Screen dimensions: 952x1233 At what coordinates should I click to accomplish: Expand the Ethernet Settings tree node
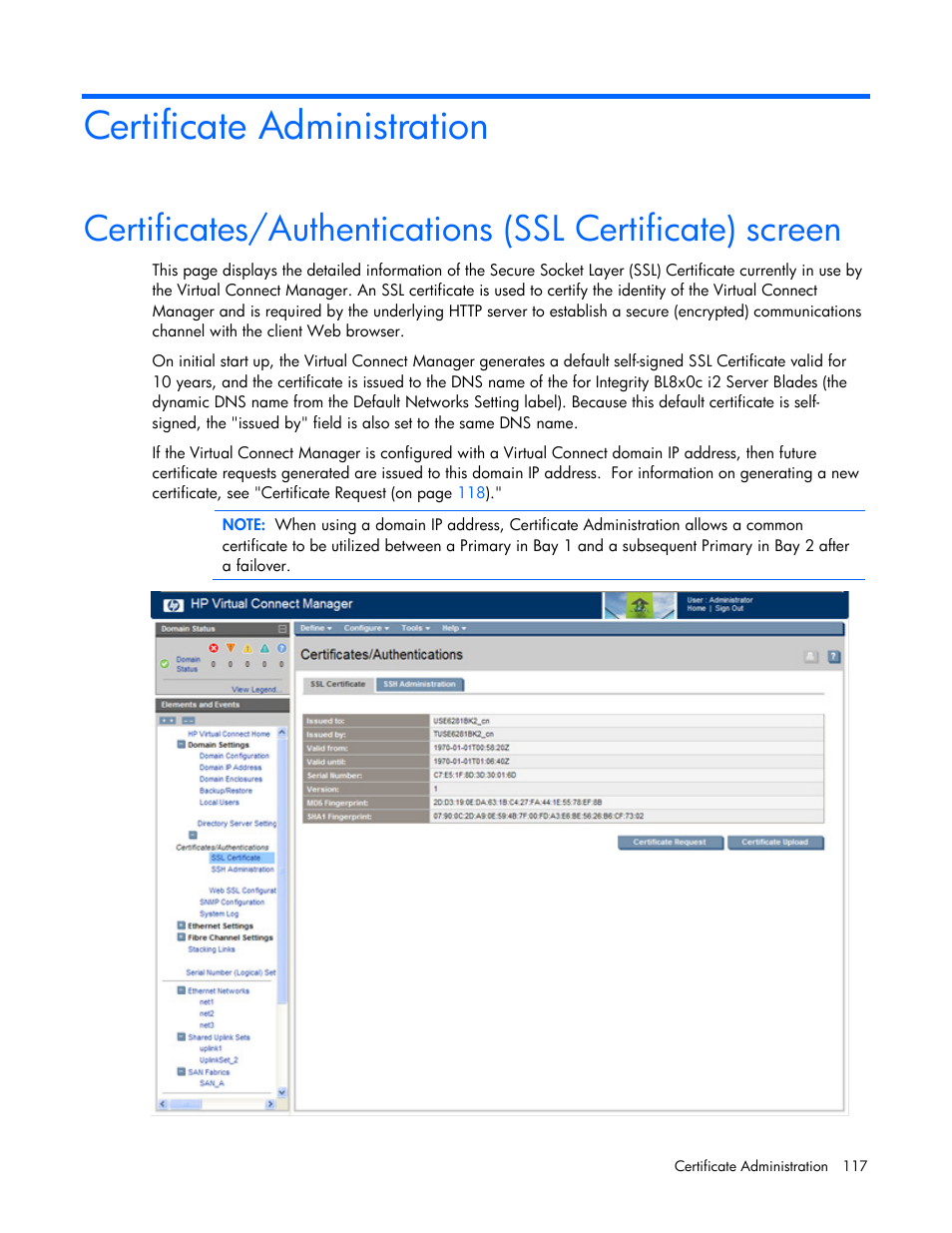[182, 925]
